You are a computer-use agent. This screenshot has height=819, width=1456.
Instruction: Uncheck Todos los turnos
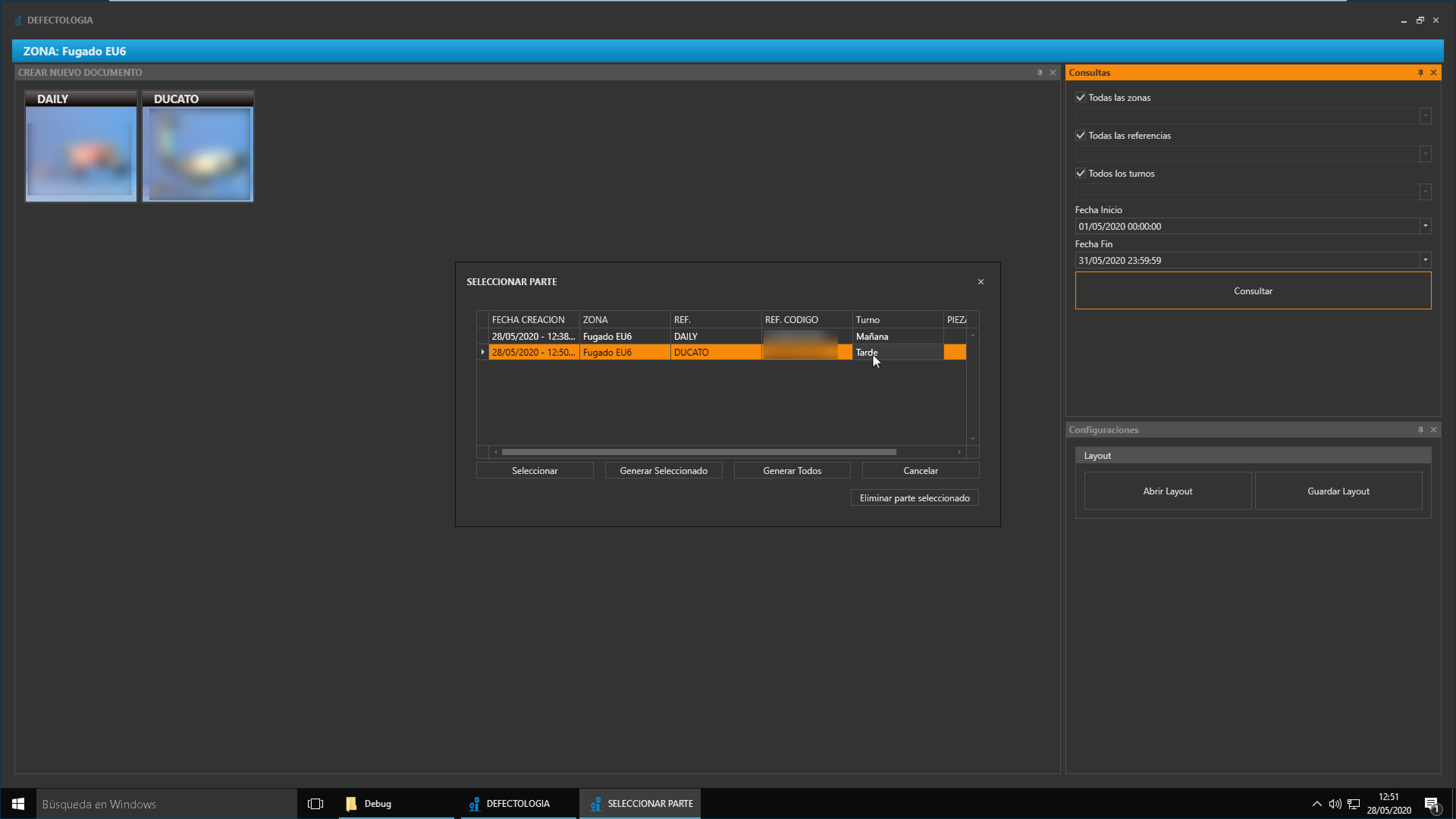click(1081, 173)
